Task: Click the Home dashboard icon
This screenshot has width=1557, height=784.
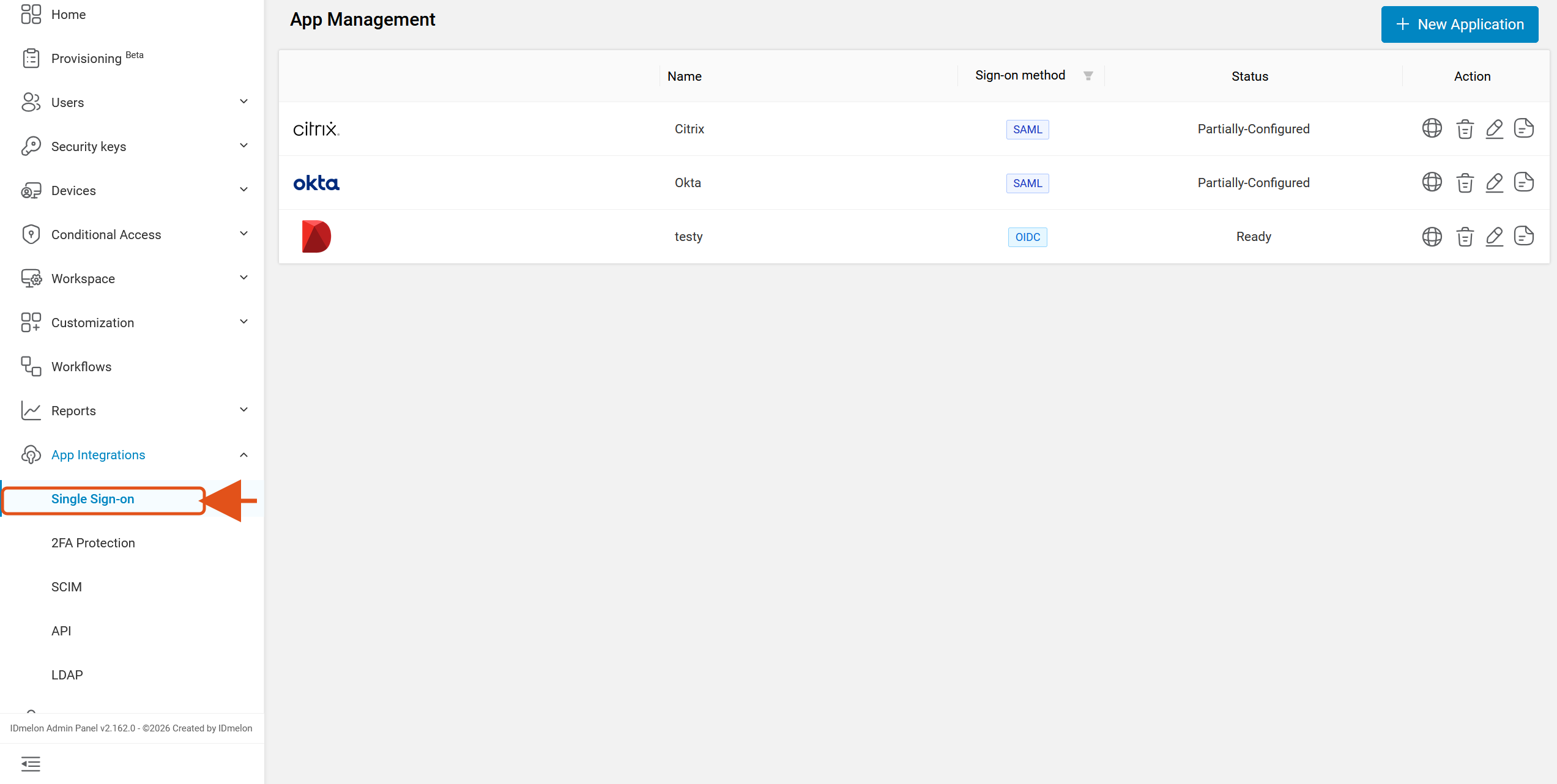Action: tap(31, 15)
